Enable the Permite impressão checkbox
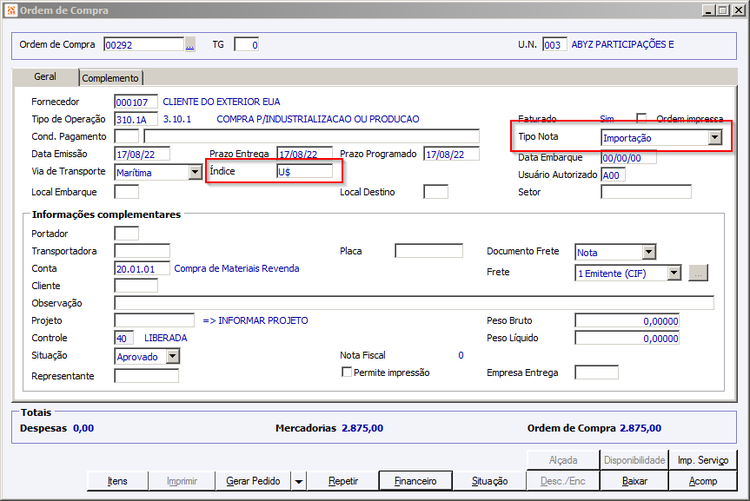The image size is (750, 501). pyautogui.click(x=347, y=372)
